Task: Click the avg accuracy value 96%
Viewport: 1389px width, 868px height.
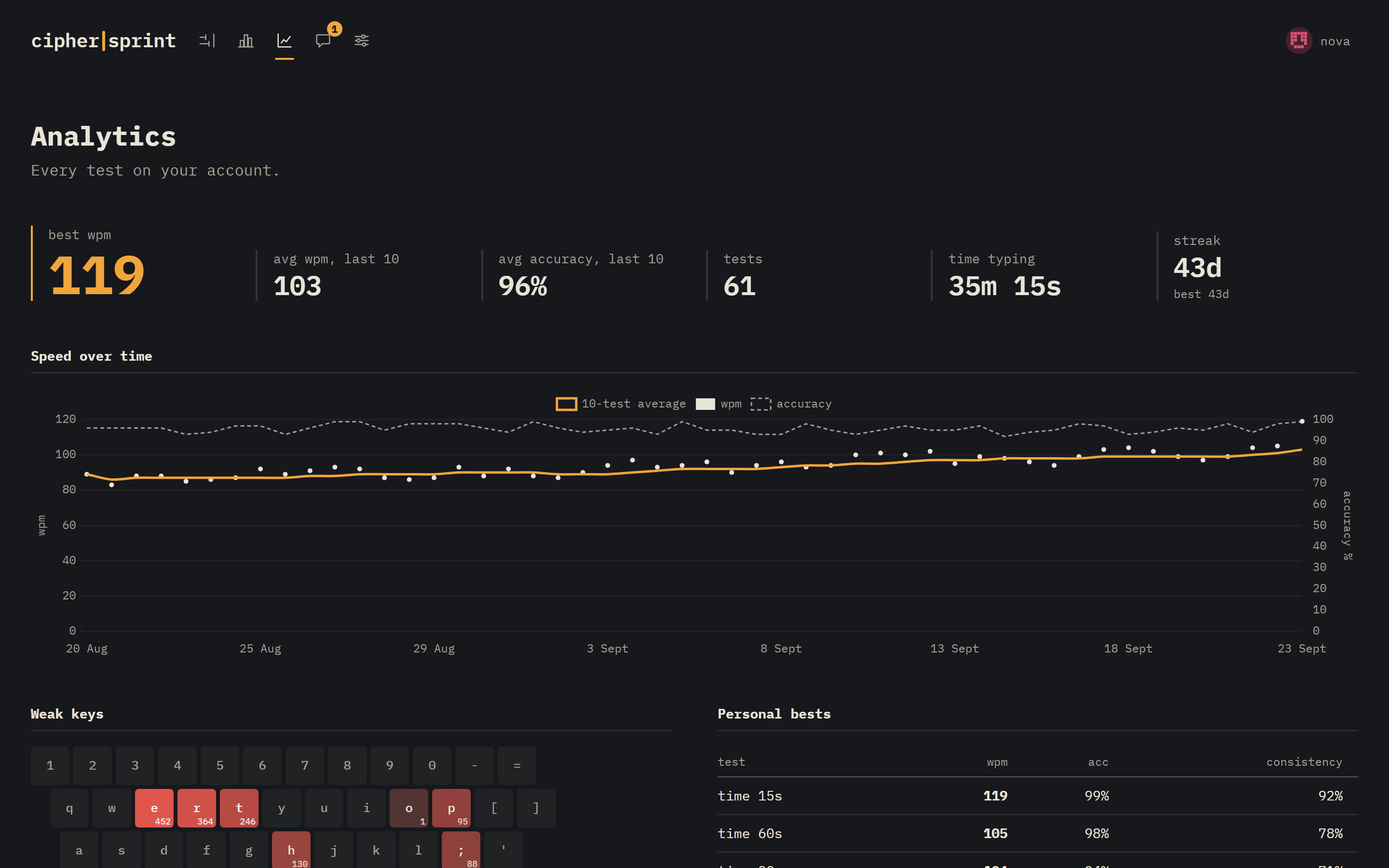Action: 523,286
